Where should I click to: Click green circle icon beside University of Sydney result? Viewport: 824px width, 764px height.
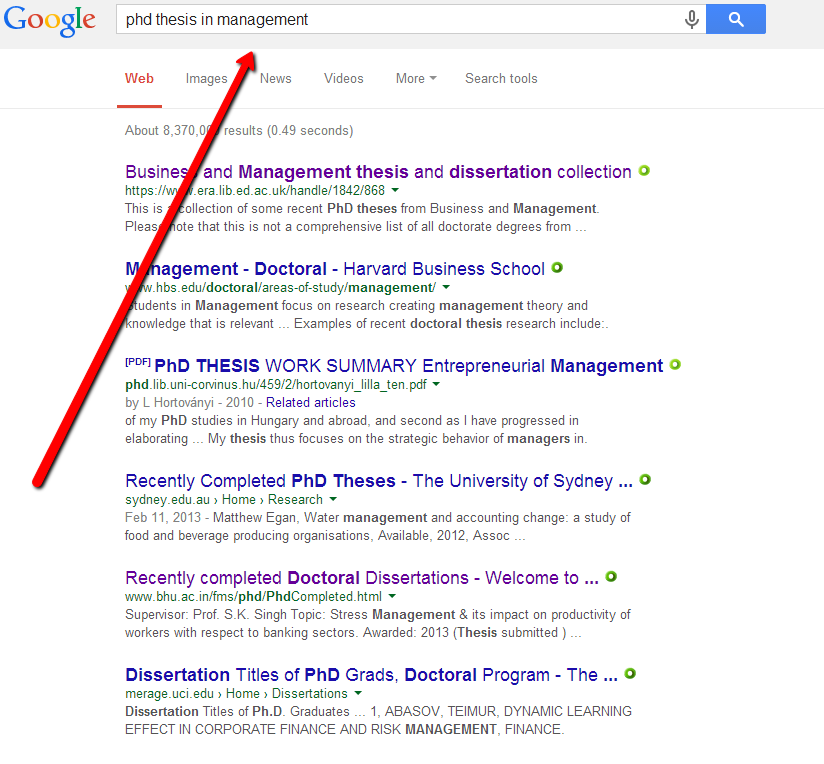pos(645,480)
